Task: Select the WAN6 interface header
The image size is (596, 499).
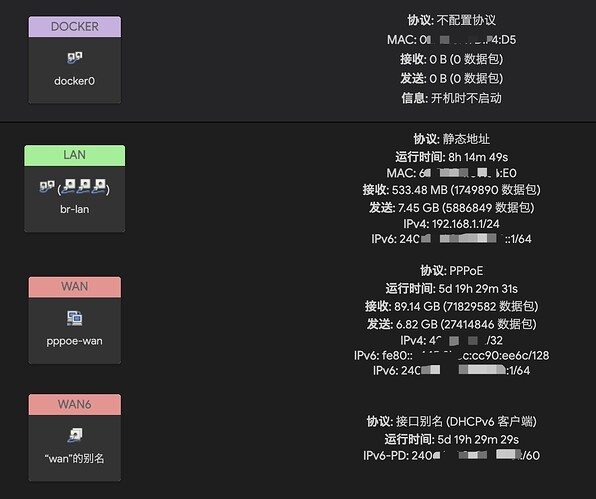Action: click(x=75, y=404)
